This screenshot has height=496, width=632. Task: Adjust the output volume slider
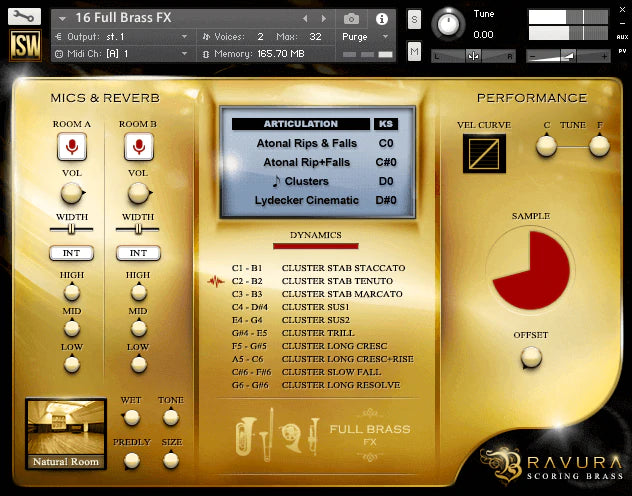point(568,56)
